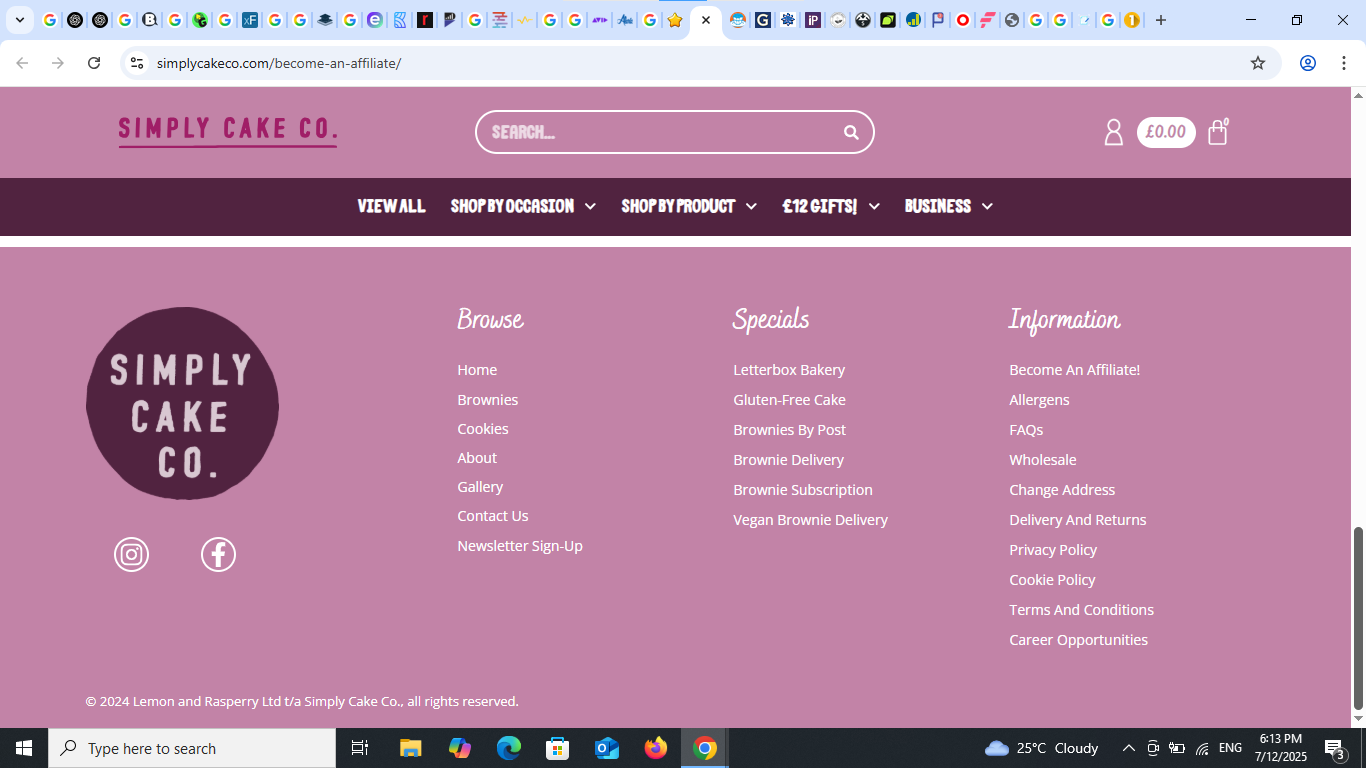1366x768 pixels.
Task: Open Brownies By Post link
Action: point(790,430)
